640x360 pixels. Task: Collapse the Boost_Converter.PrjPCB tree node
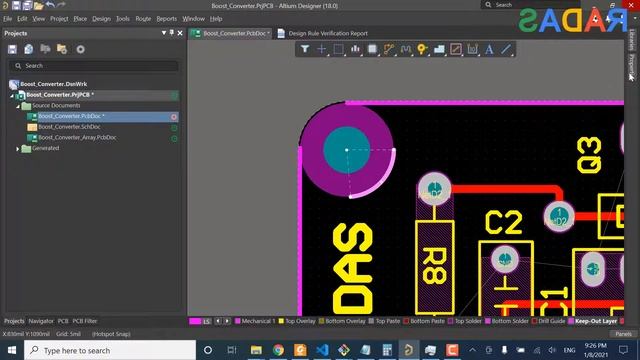[x=12, y=96]
